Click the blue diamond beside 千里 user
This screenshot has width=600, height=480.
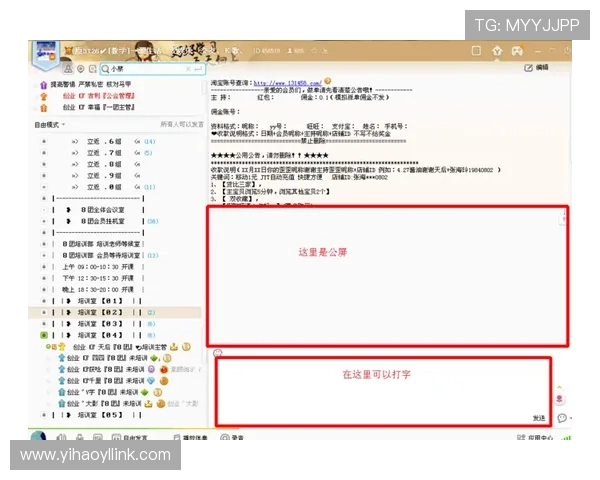click(151, 381)
